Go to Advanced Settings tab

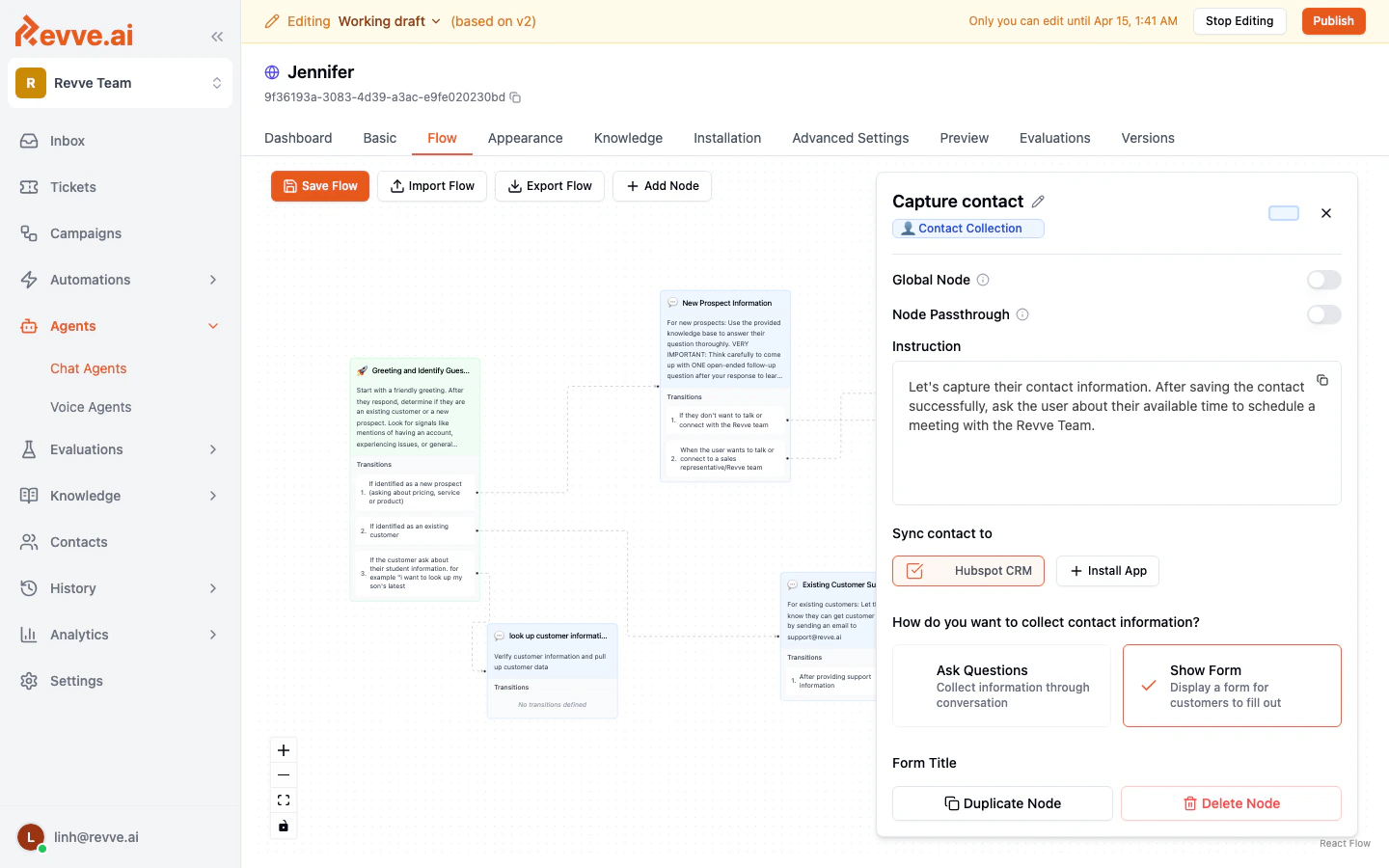pyautogui.click(x=851, y=138)
